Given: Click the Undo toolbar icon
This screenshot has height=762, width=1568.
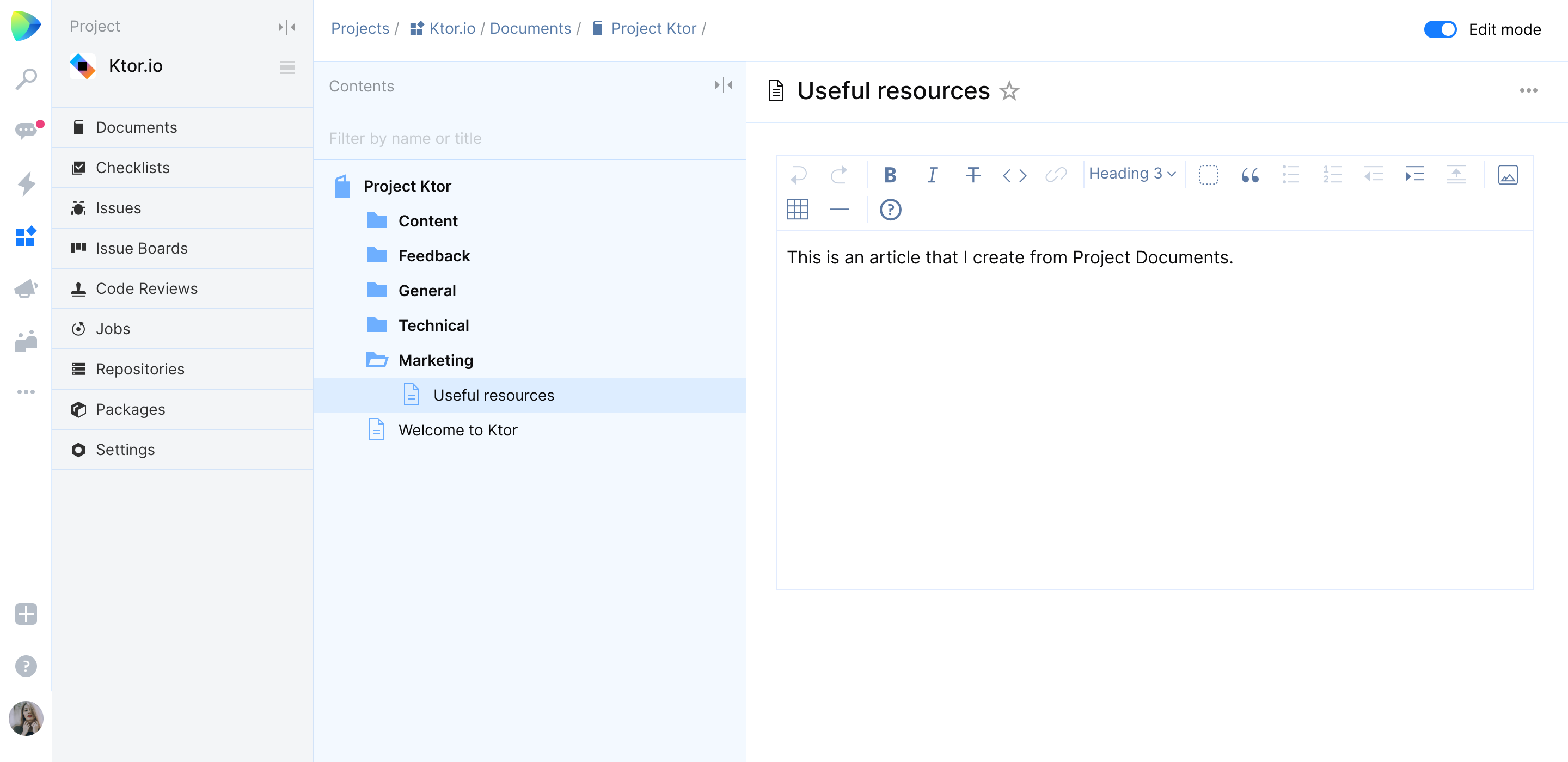Looking at the screenshot, I should tap(798, 175).
